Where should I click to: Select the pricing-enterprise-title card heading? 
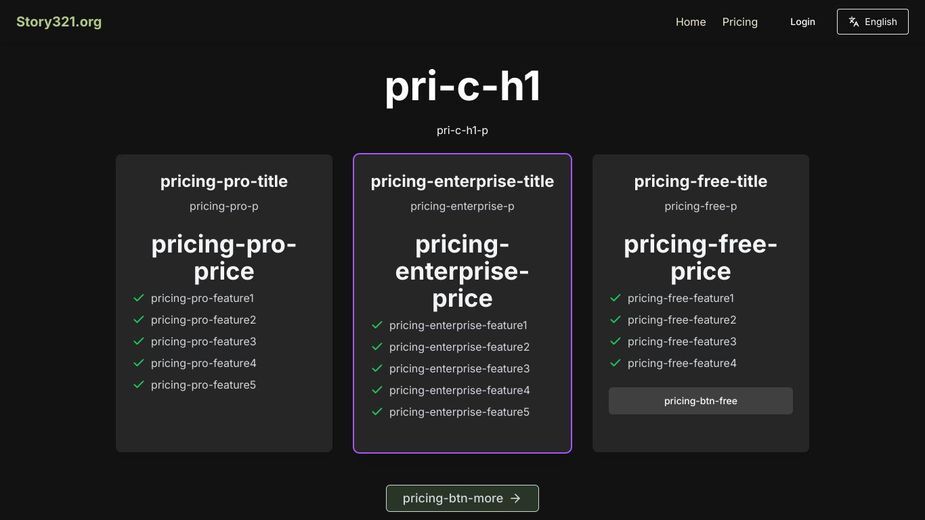(x=462, y=181)
